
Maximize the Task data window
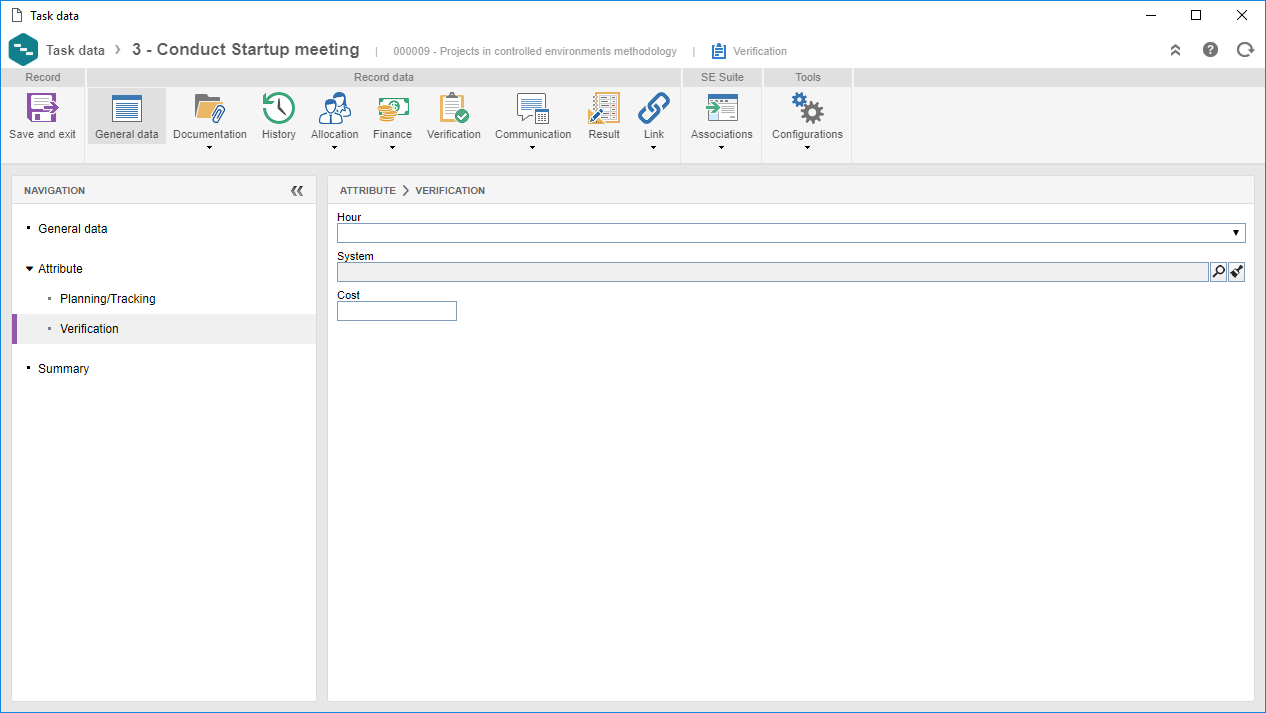pyautogui.click(x=1196, y=15)
